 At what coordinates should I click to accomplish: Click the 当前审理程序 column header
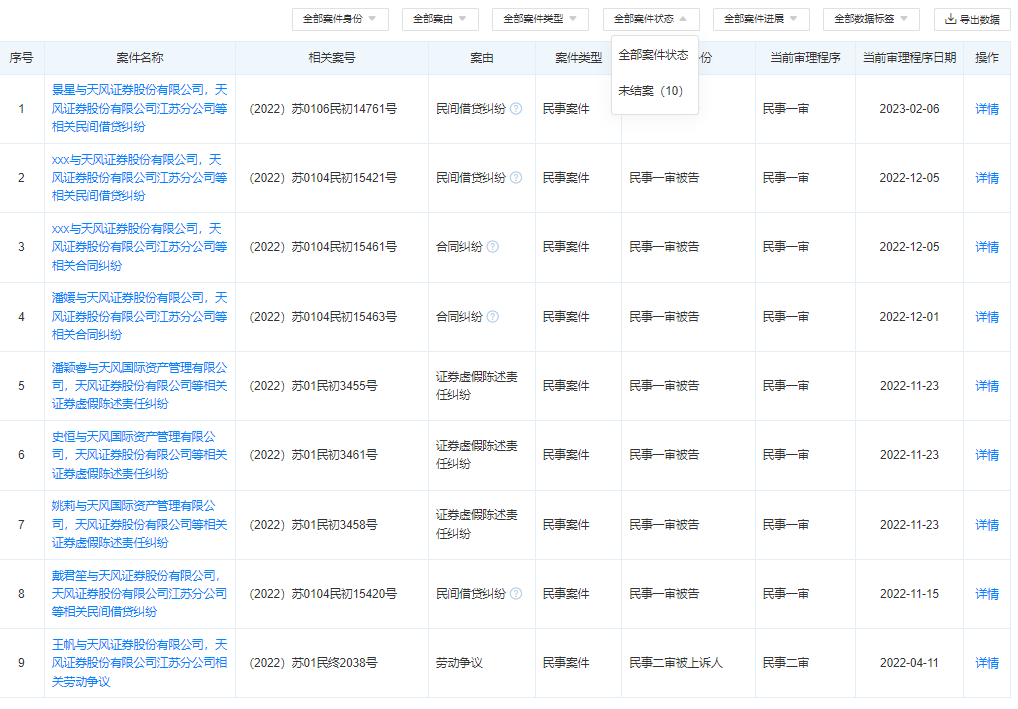coord(805,58)
